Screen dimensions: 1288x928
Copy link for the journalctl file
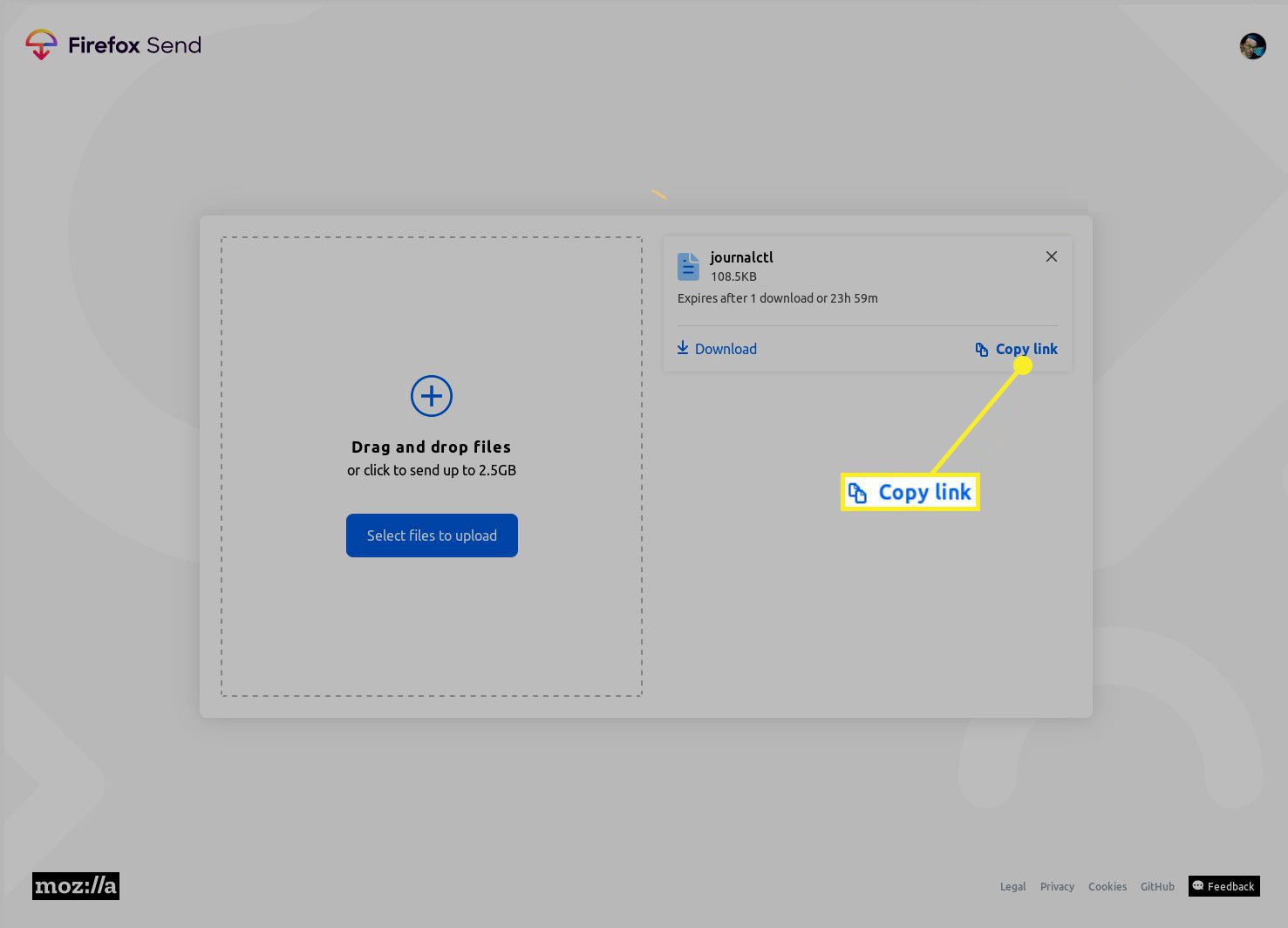click(x=1016, y=349)
